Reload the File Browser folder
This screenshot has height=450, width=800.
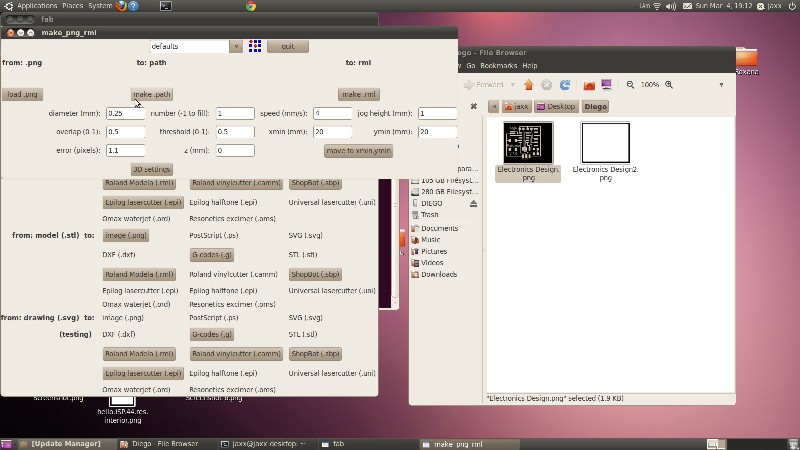click(565, 85)
